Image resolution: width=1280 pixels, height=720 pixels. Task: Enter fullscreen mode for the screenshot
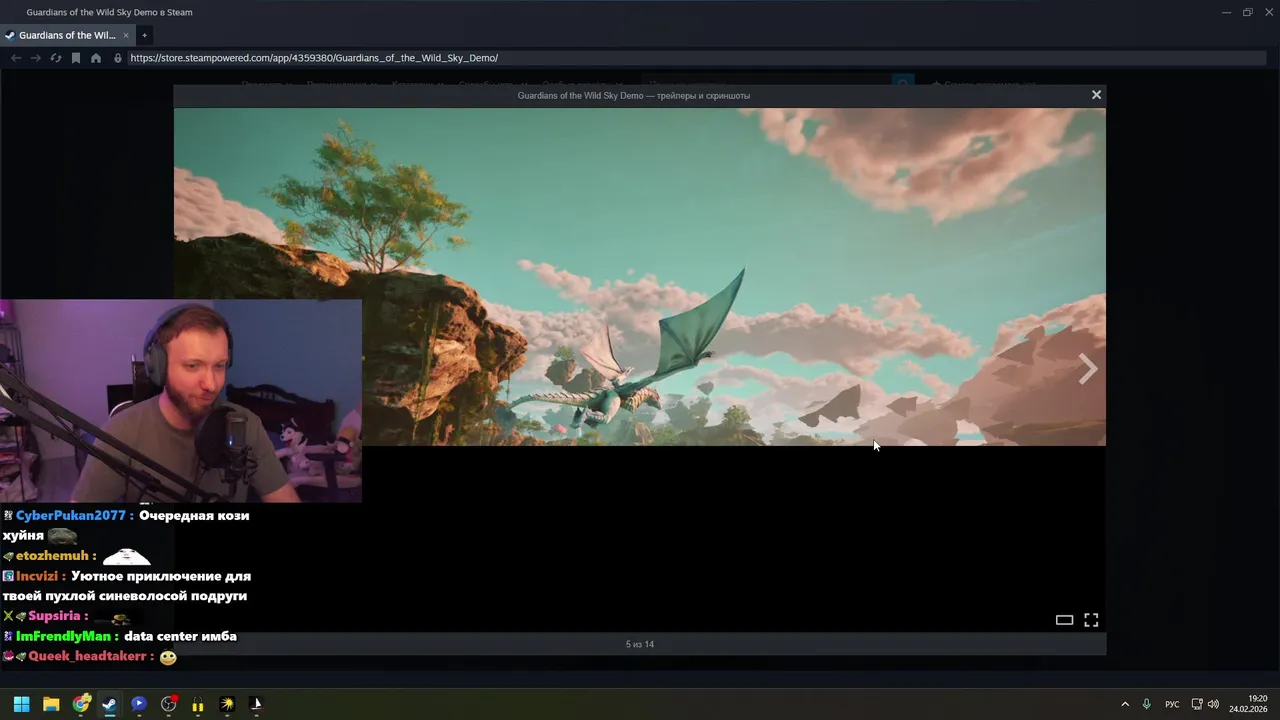click(1091, 620)
